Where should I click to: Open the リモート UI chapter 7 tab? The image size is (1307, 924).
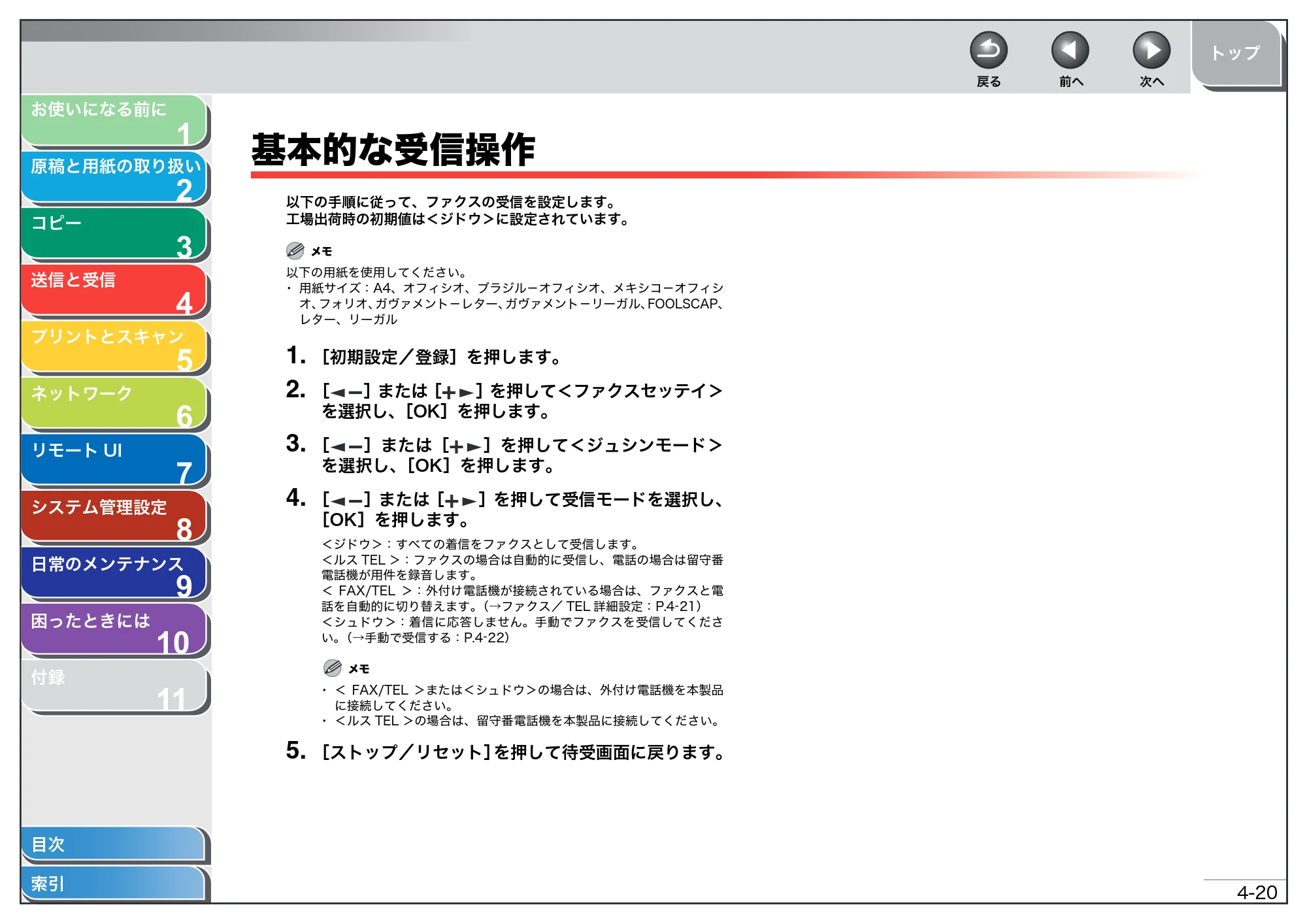[114, 461]
